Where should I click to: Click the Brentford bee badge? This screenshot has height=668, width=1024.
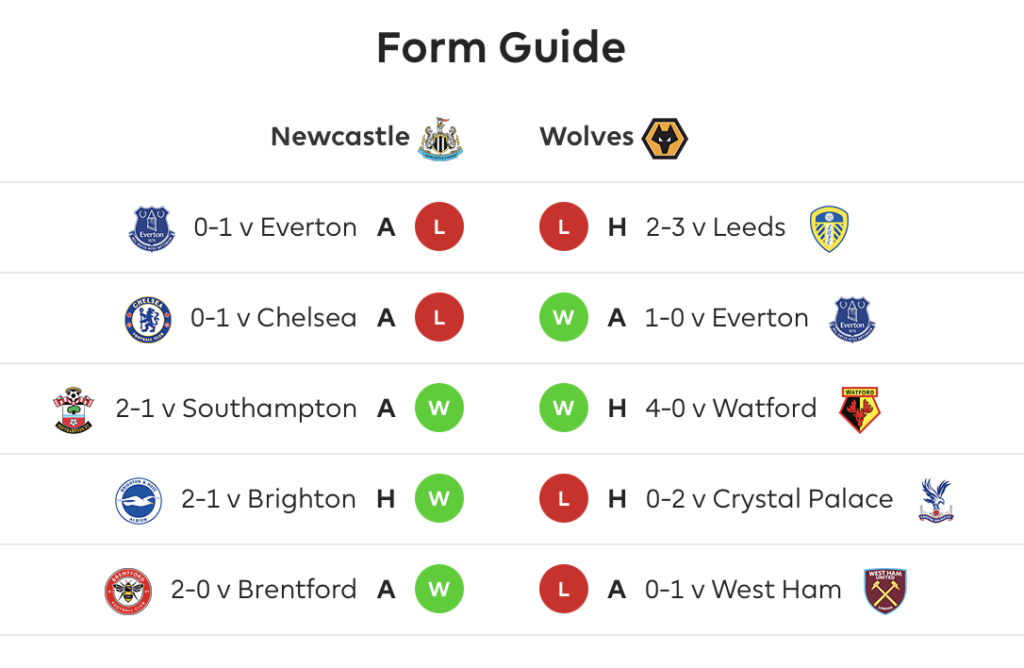pyautogui.click(x=128, y=591)
